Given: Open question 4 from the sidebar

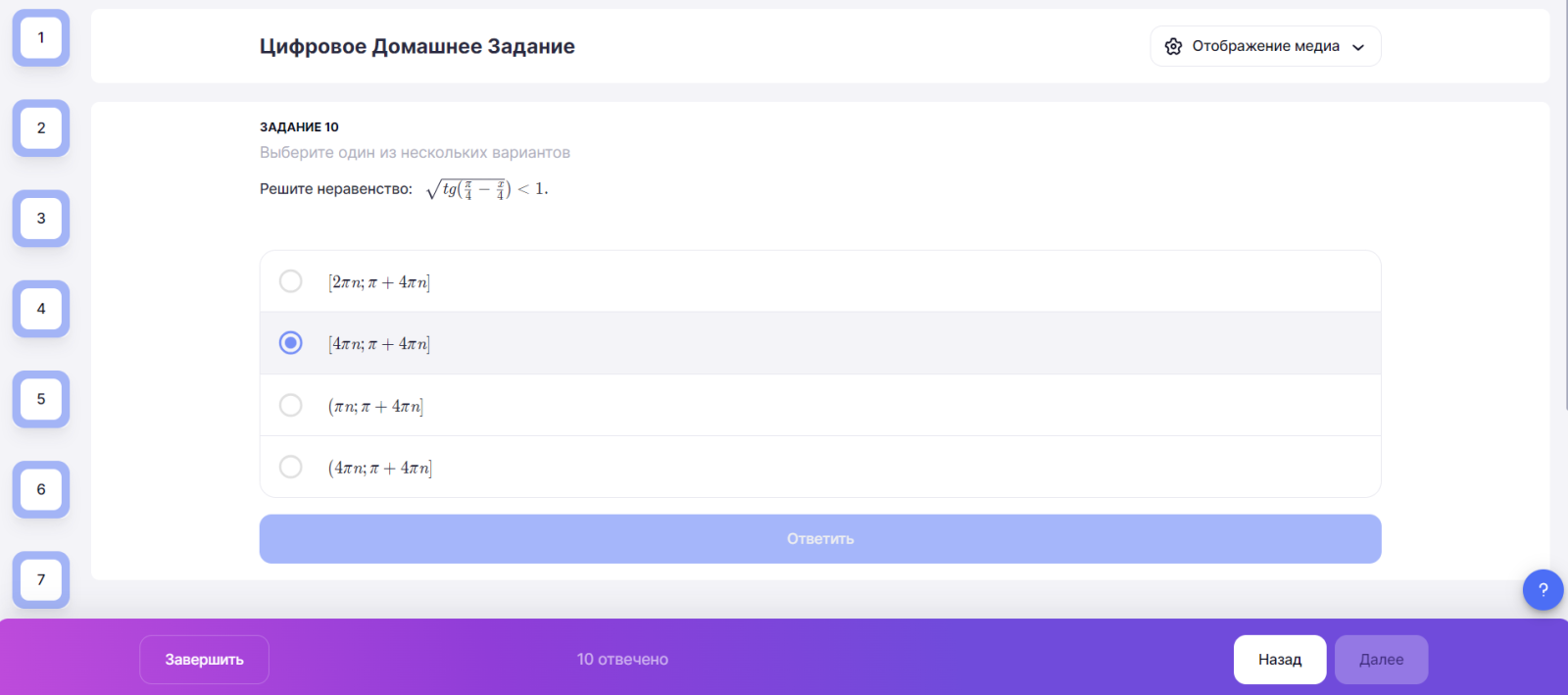Looking at the screenshot, I should coord(41,309).
